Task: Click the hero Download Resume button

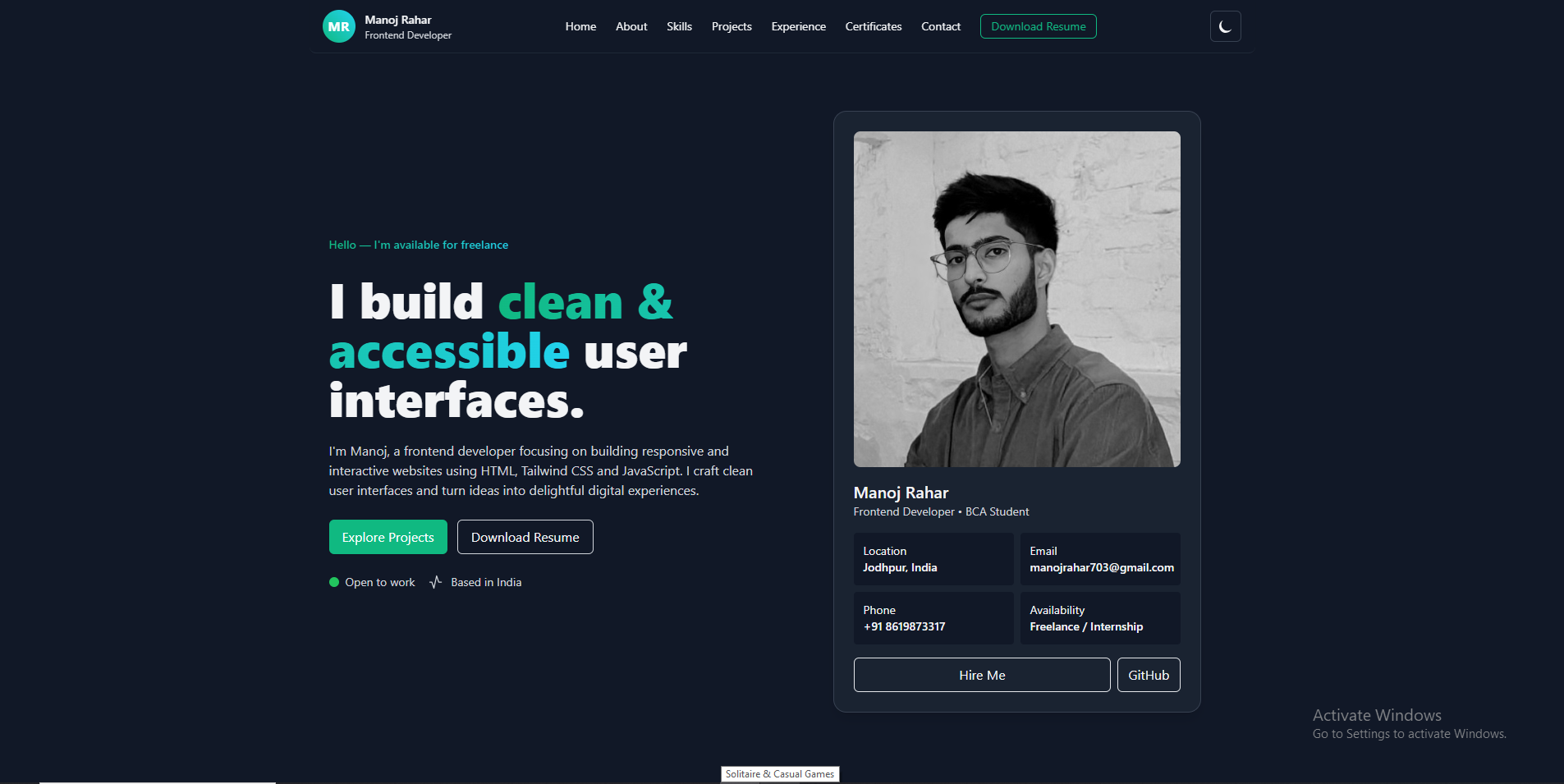Action: click(525, 536)
